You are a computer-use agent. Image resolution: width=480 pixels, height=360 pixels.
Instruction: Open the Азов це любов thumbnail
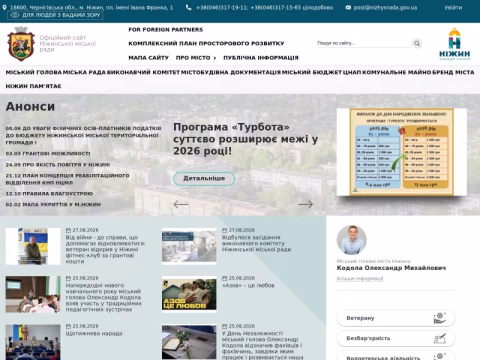(x=189, y=294)
